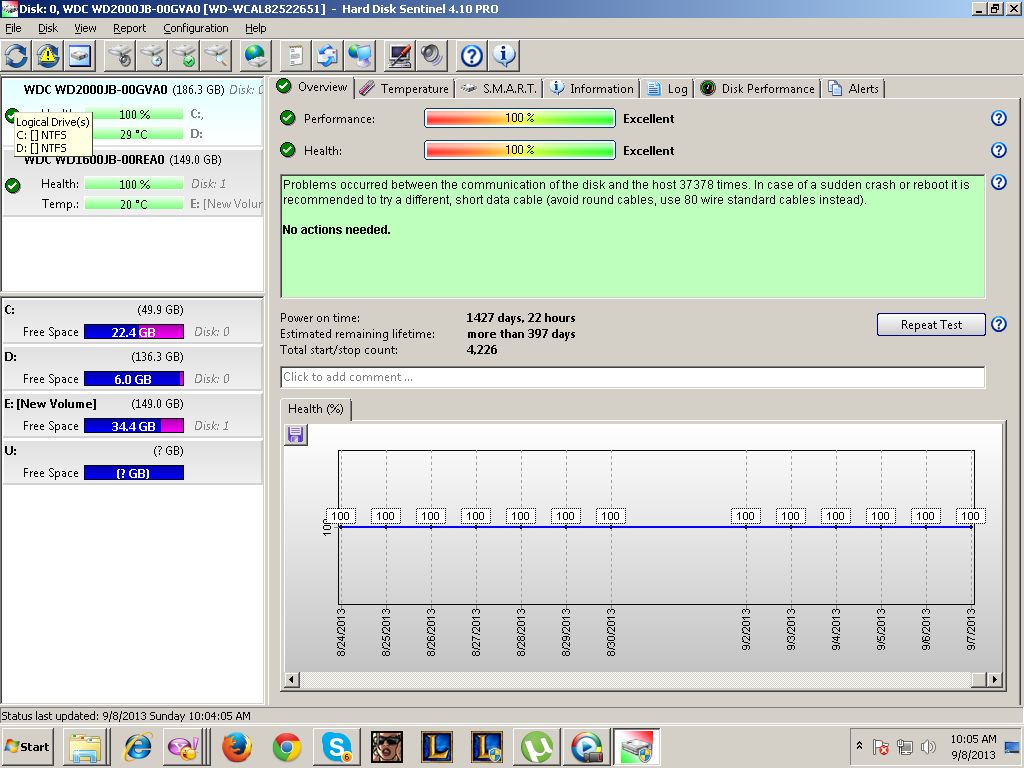
Task: Open the Disk Performance tab
Action: click(x=757, y=89)
